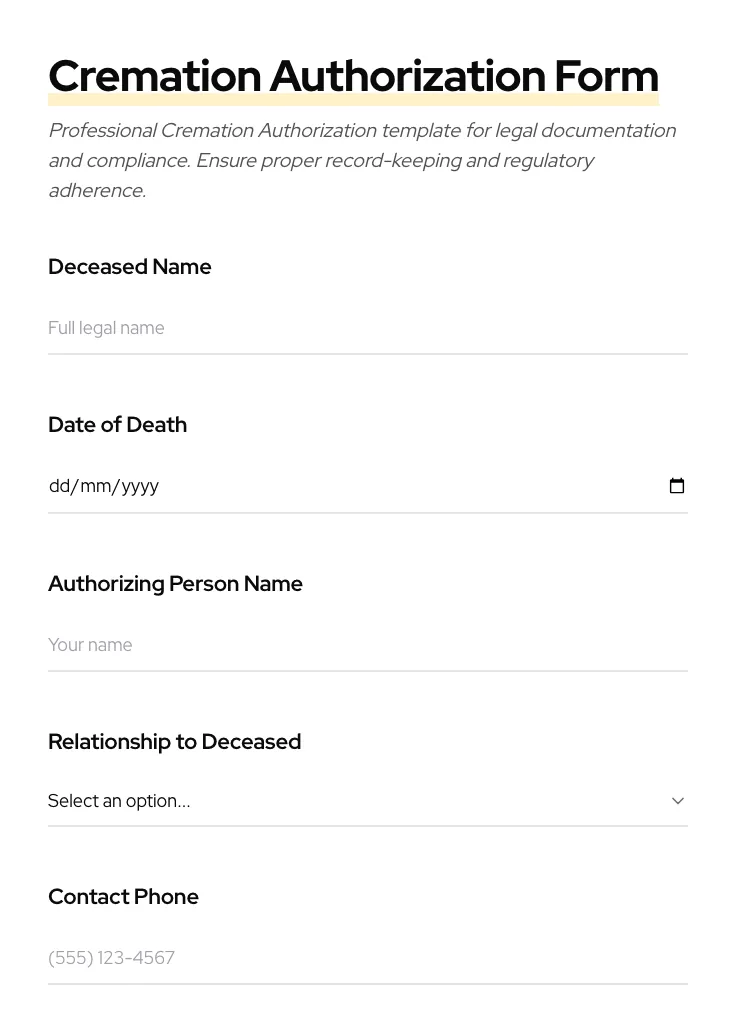Select the '(555) 123-4567' phone field

[368, 958]
